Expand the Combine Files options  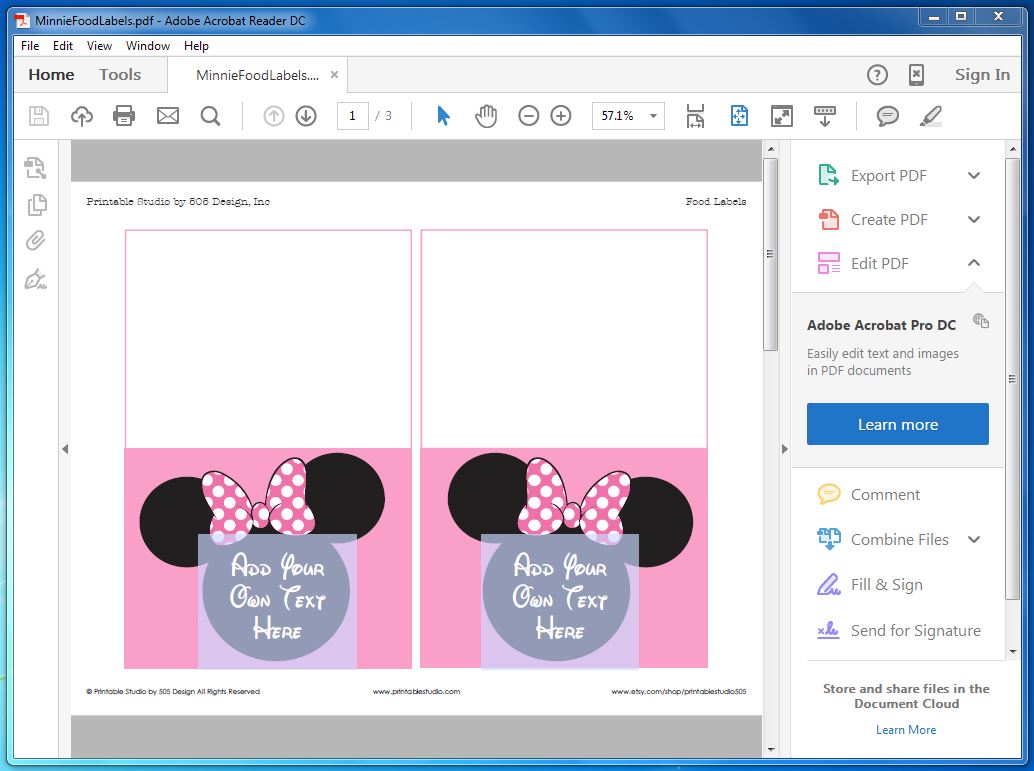click(x=973, y=539)
